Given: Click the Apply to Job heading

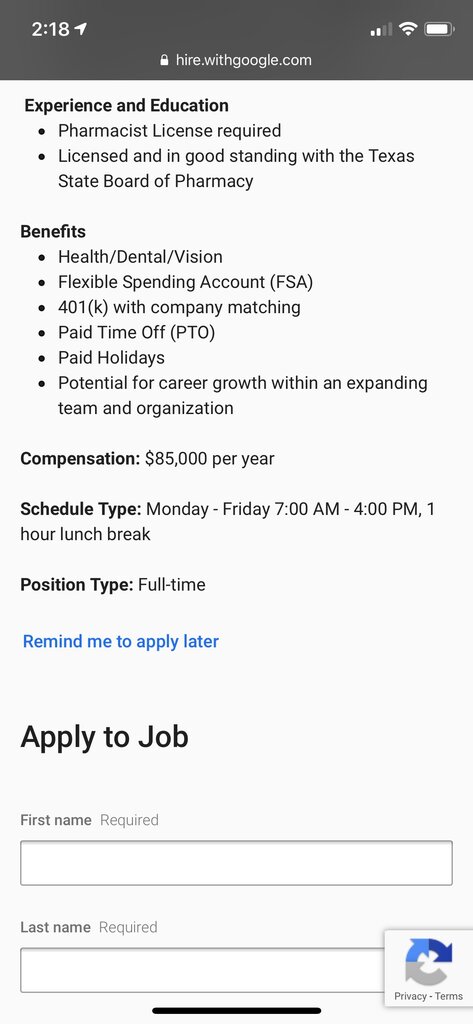Looking at the screenshot, I should pos(105,737).
